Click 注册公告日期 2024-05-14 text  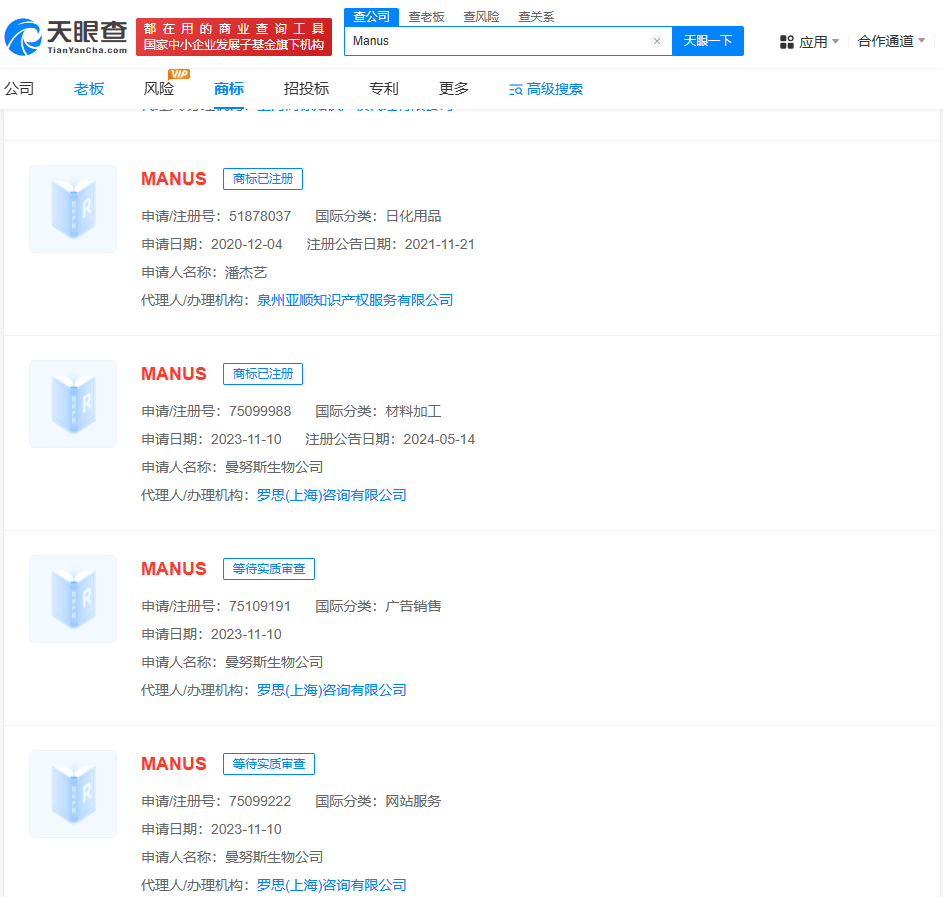pos(390,439)
